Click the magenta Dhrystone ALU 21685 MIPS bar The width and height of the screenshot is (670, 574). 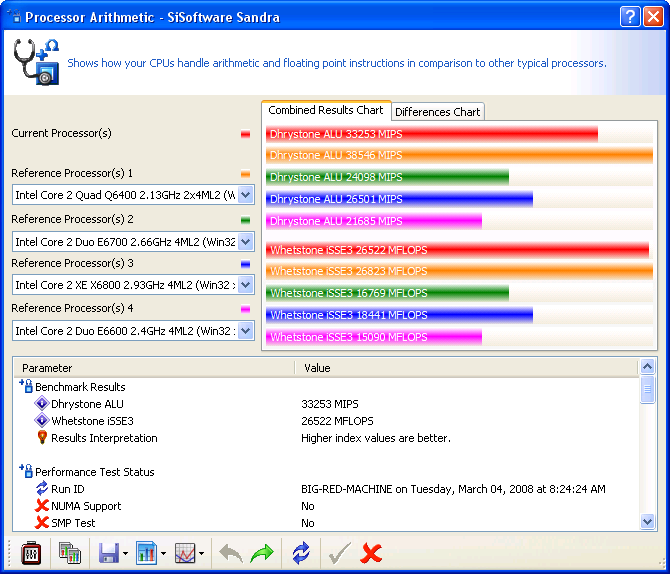374,221
